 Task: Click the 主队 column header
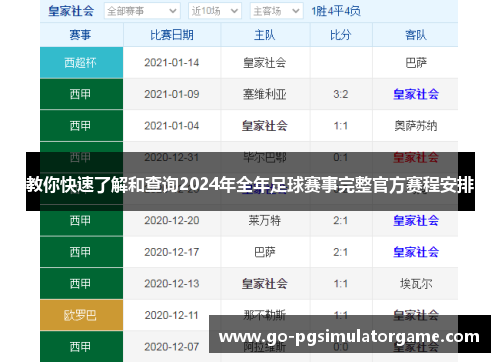pyautogui.click(x=265, y=35)
